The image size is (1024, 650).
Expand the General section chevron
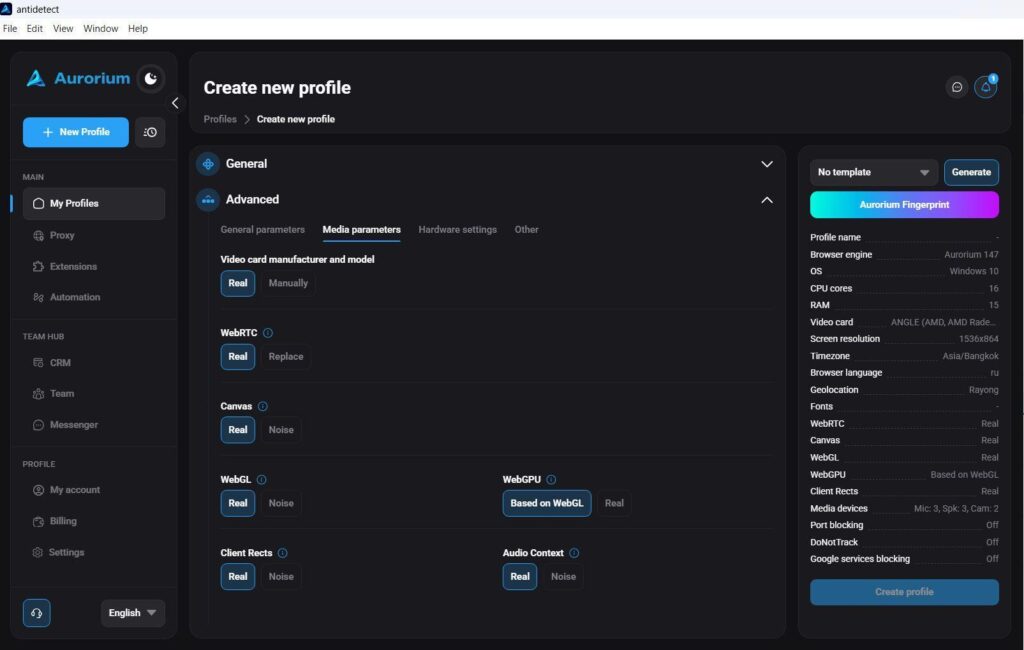[x=767, y=164]
